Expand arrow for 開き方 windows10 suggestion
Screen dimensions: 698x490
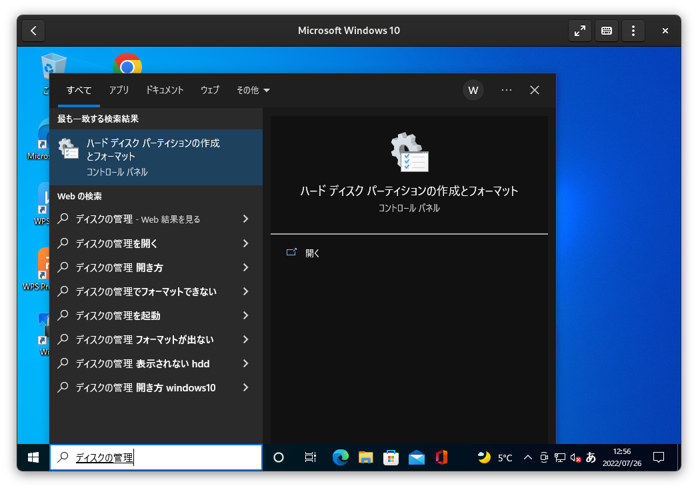click(x=245, y=387)
